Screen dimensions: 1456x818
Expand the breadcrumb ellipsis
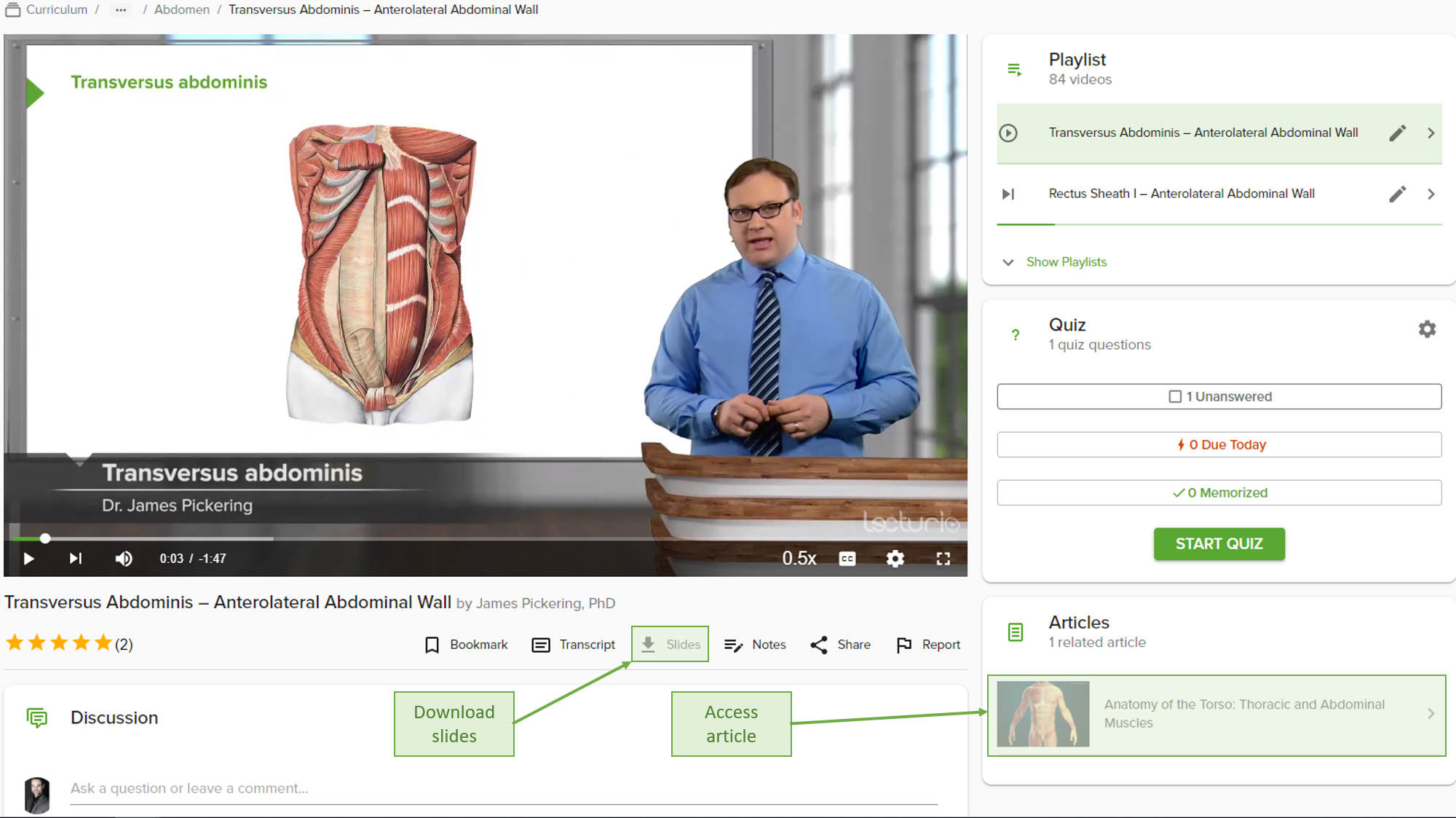point(121,9)
